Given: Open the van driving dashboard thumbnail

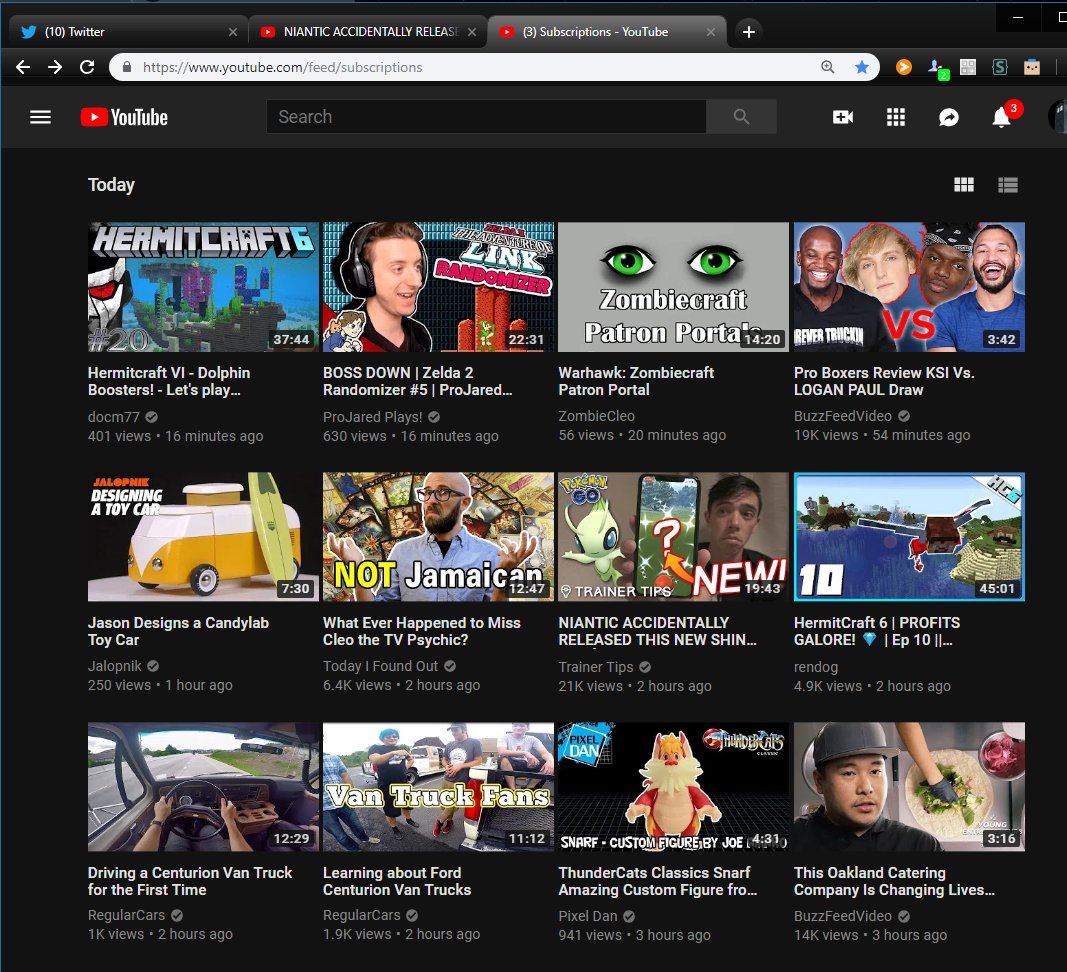Looking at the screenshot, I should pyautogui.click(x=203, y=787).
